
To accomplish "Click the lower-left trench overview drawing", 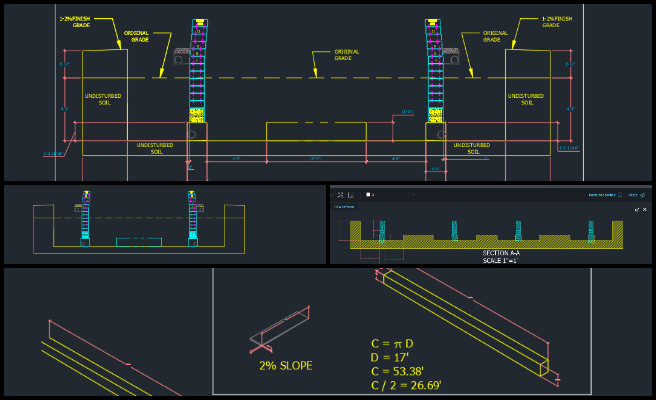I will click(x=139, y=222).
